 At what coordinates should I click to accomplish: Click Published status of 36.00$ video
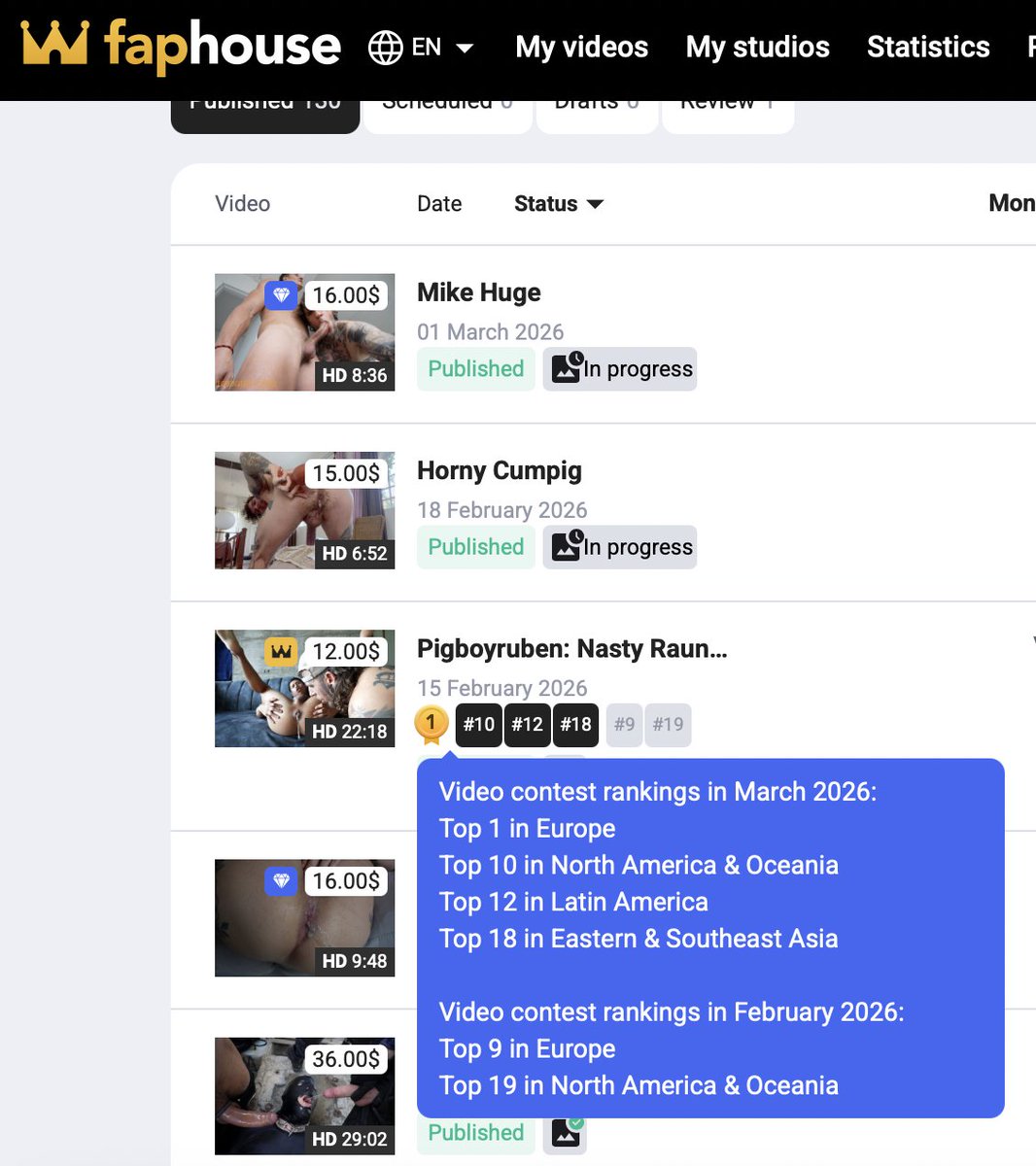476,1133
